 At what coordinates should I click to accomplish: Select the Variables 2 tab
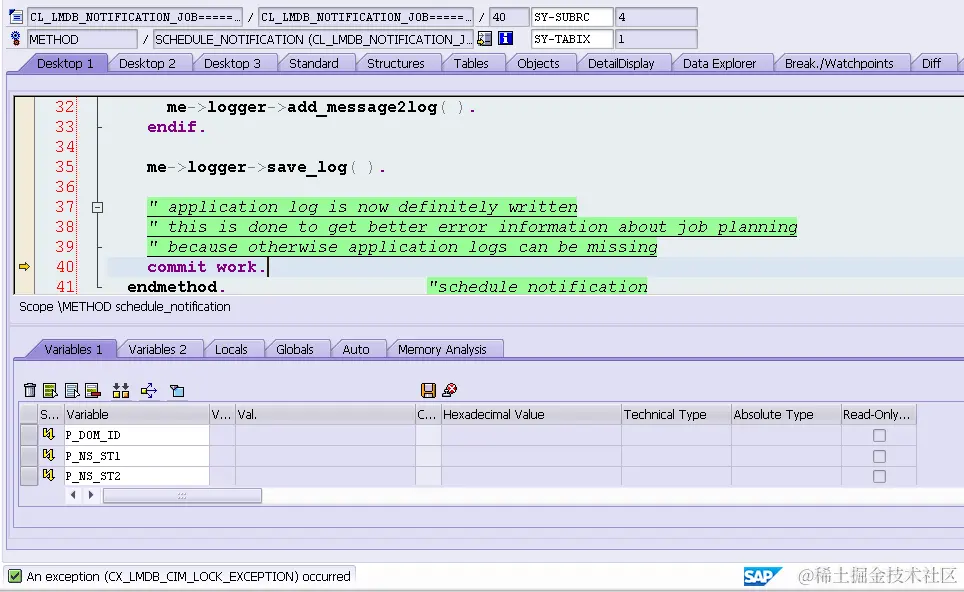pyautogui.click(x=157, y=349)
